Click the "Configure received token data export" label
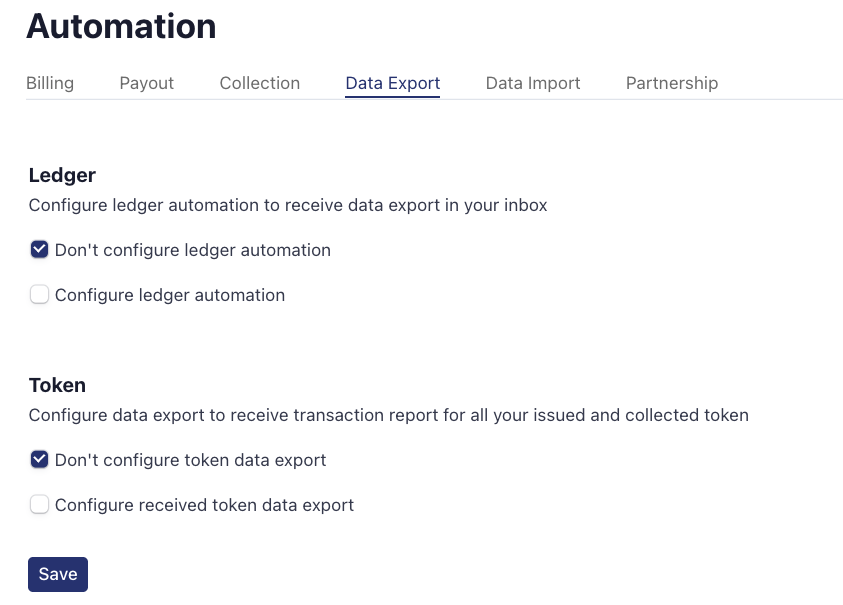The width and height of the screenshot is (843, 605). click(x=205, y=505)
